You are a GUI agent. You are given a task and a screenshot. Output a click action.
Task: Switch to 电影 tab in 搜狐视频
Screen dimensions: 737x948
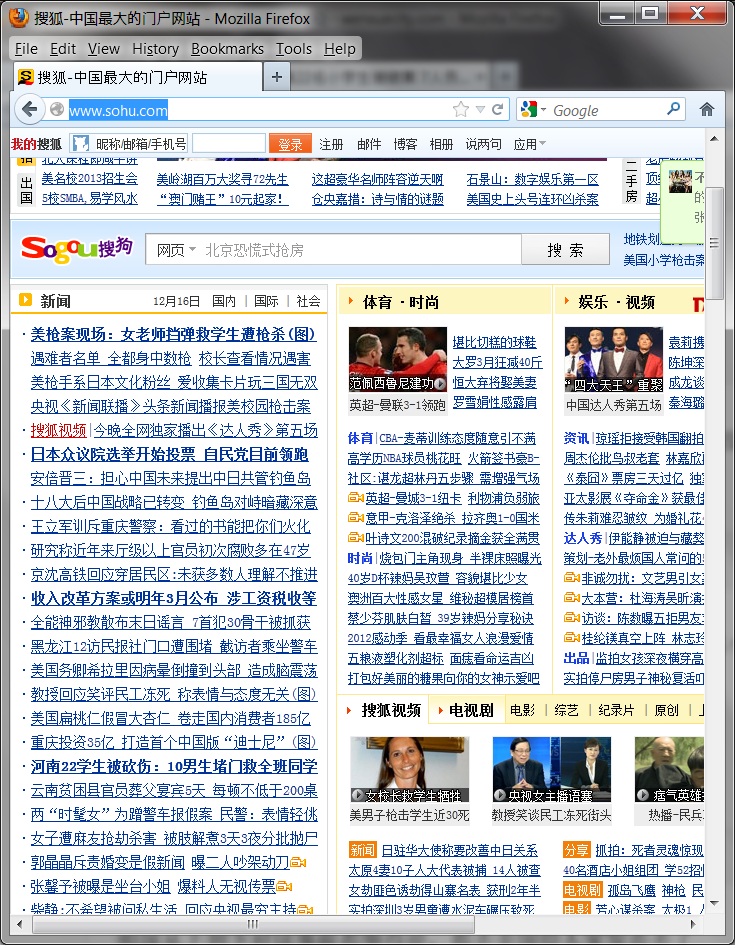(x=522, y=710)
